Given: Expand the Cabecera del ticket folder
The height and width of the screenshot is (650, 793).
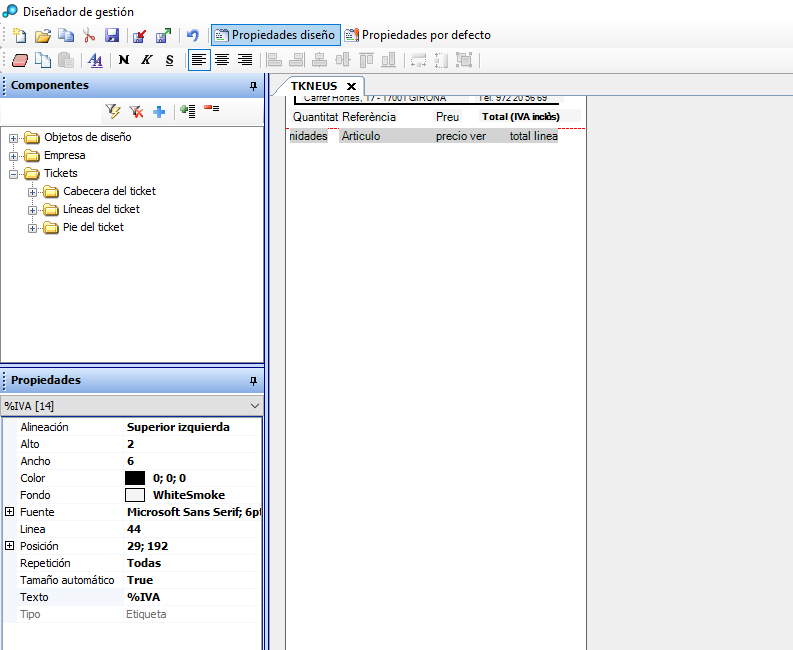Looking at the screenshot, I should click(33, 192).
